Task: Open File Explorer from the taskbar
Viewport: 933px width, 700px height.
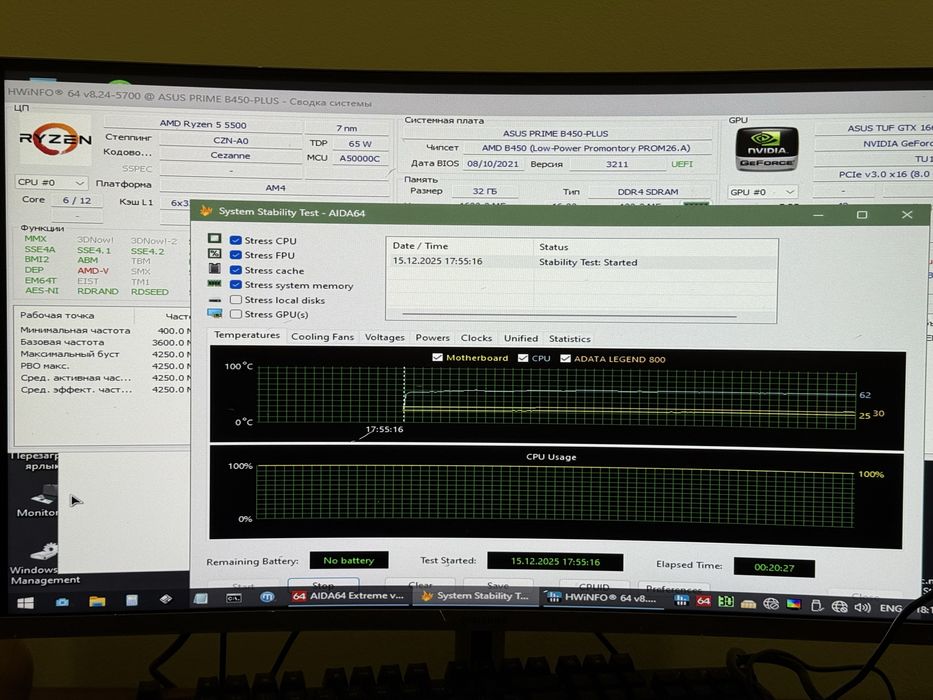Action: (x=97, y=601)
